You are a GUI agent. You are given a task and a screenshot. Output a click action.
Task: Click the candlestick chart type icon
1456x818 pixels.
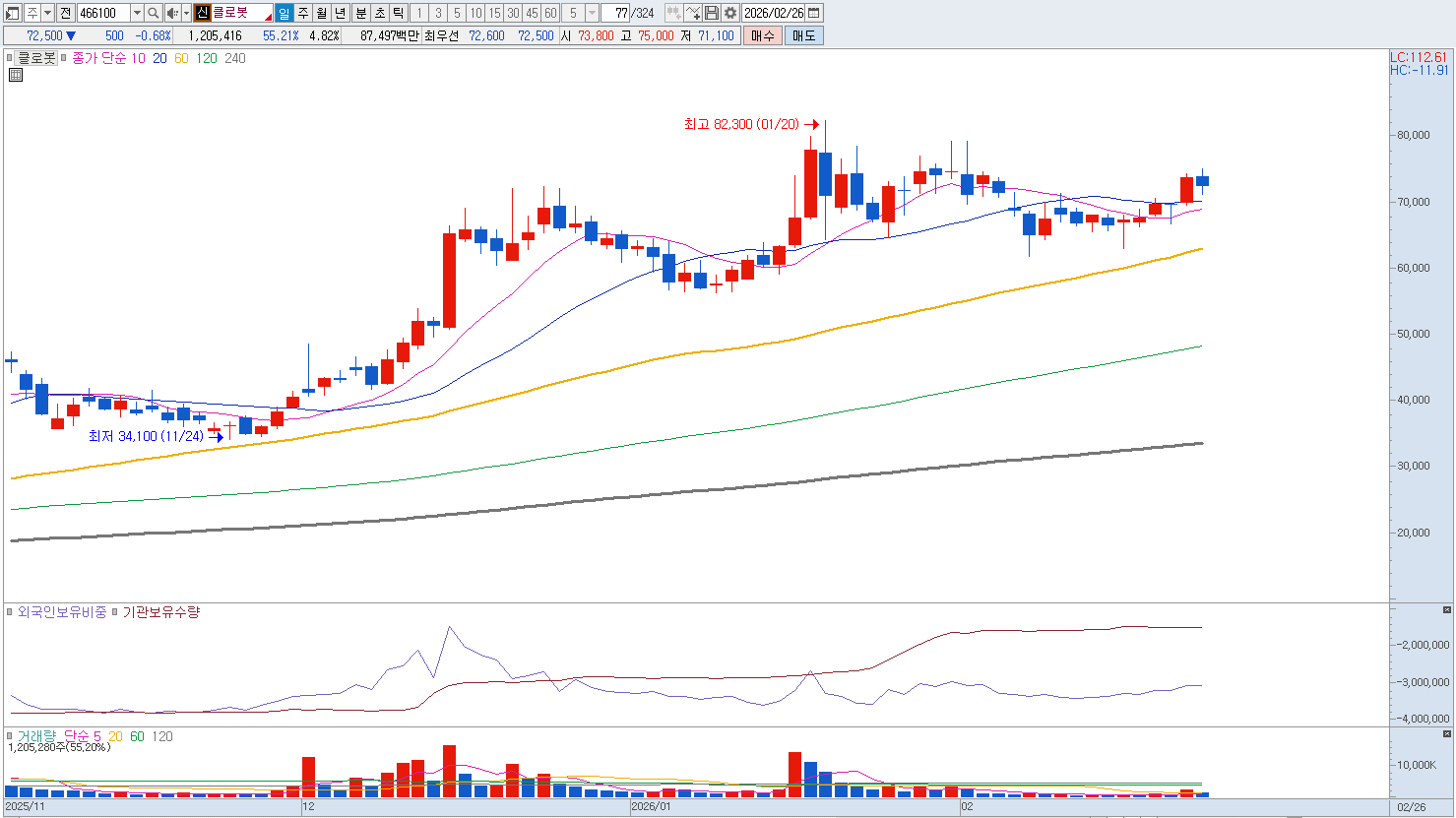(x=673, y=13)
